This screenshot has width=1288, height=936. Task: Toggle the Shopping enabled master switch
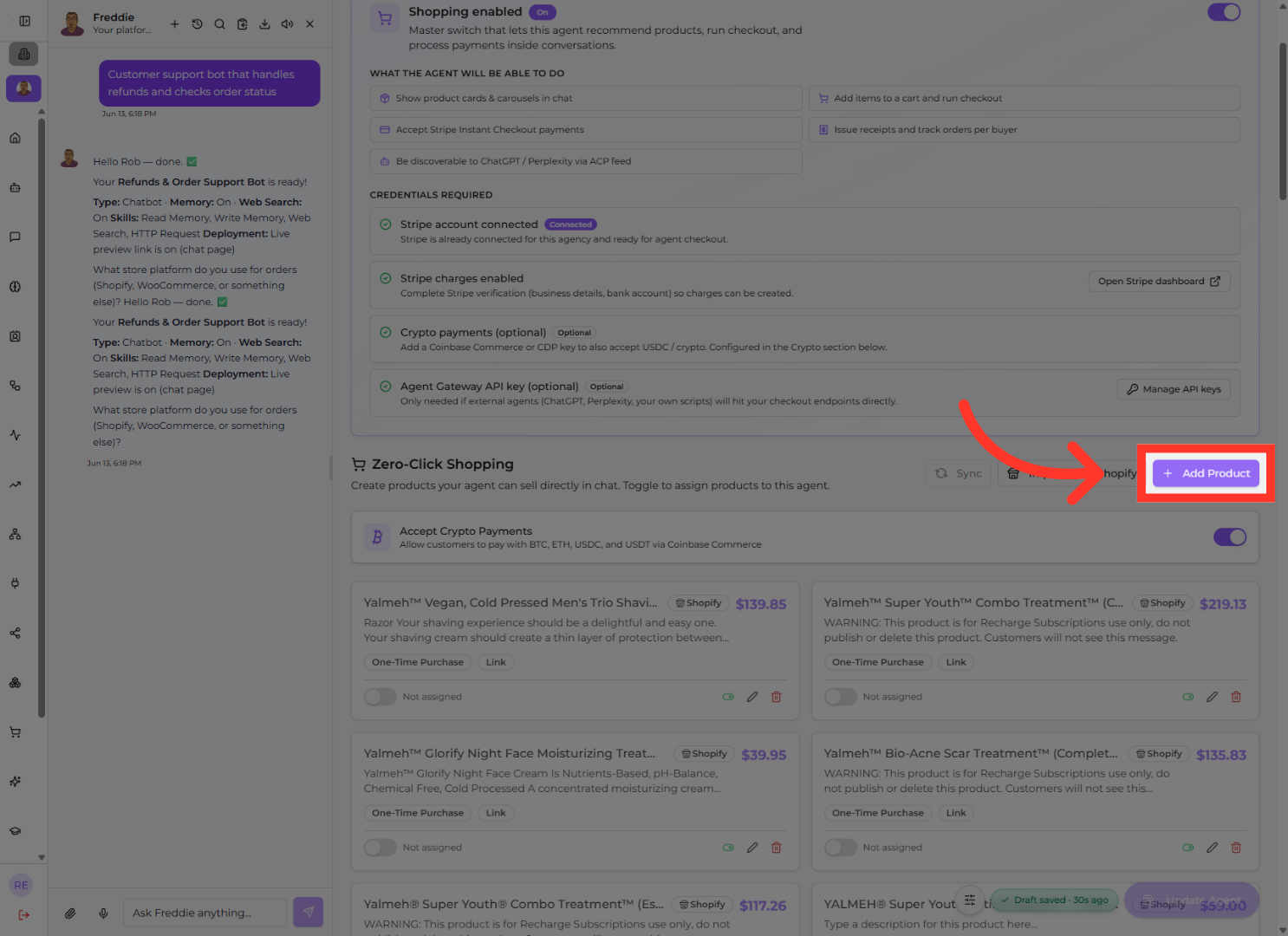point(1224,12)
